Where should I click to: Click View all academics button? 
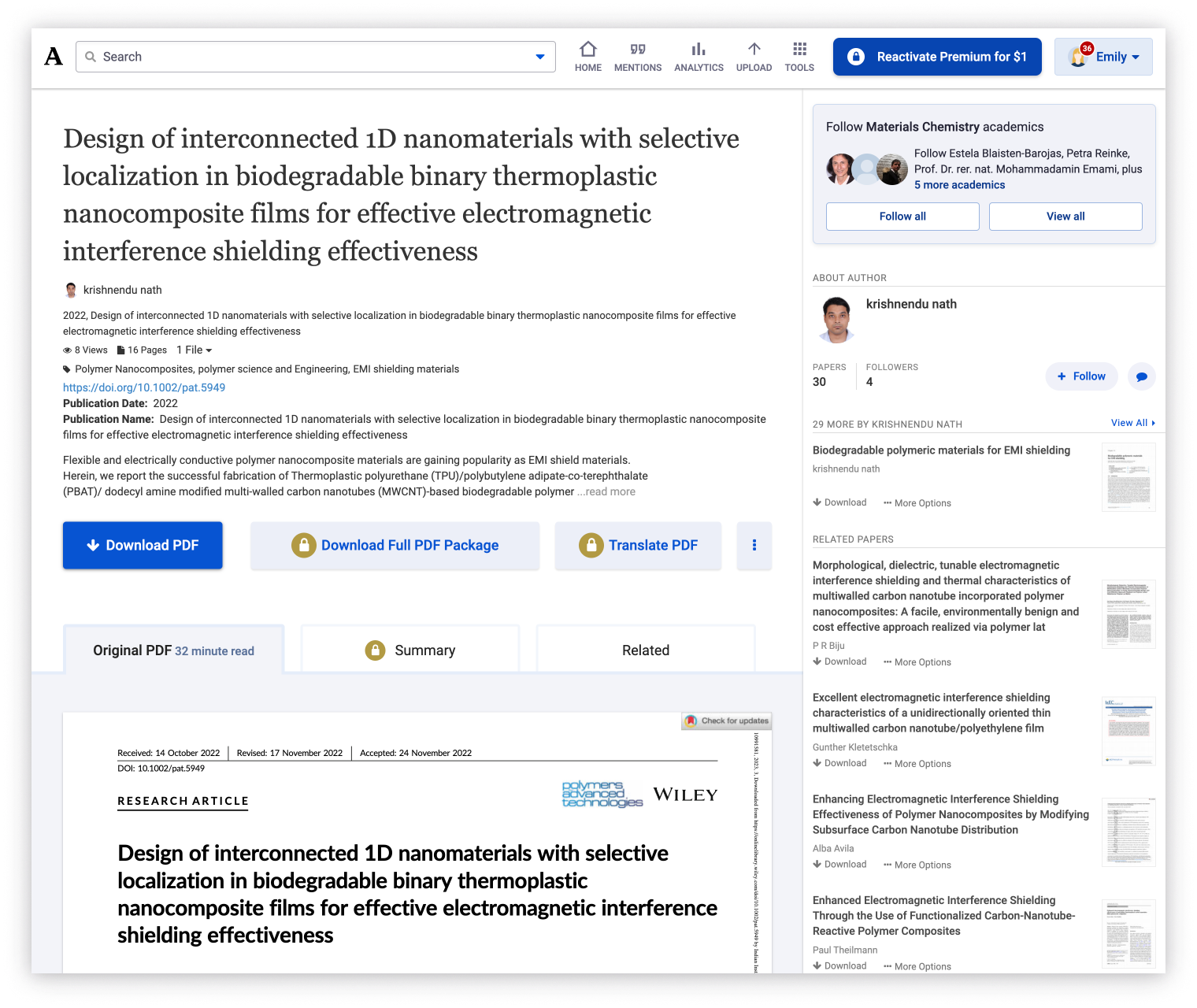[1065, 217]
